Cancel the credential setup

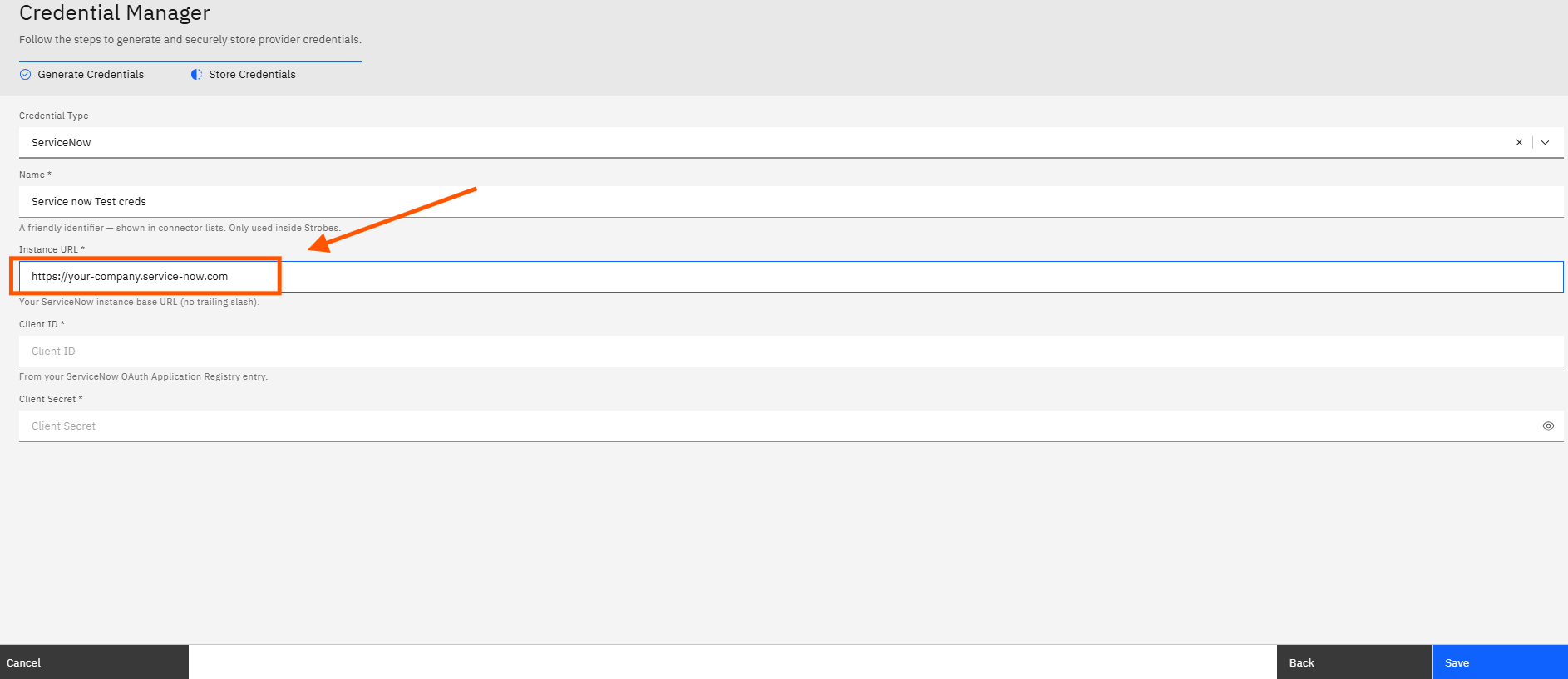[x=94, y=662]
